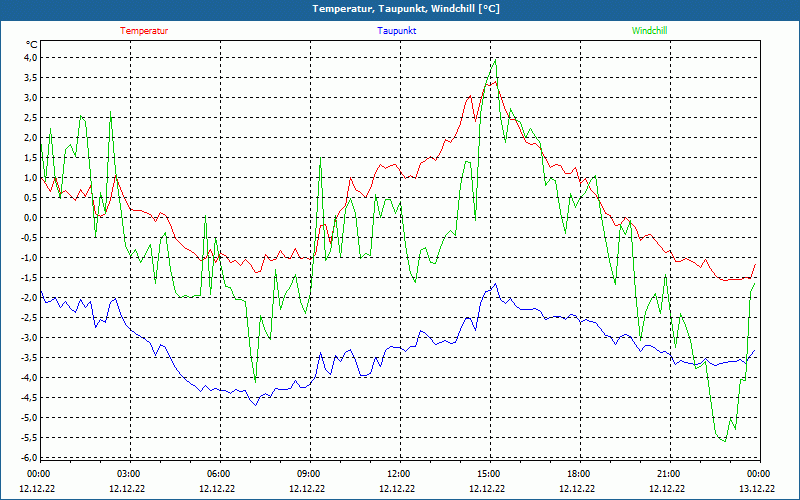
Task: Click the -1,0 y-axis value
Action: click(29, 258)
